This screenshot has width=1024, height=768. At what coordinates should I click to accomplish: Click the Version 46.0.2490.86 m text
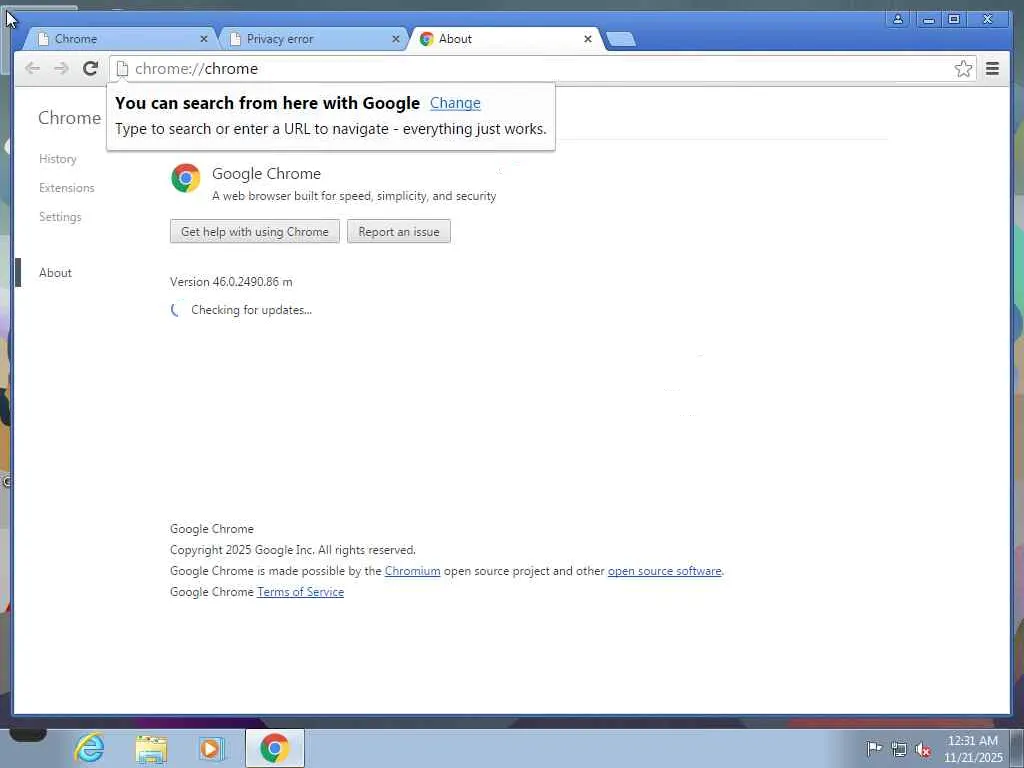231,282
